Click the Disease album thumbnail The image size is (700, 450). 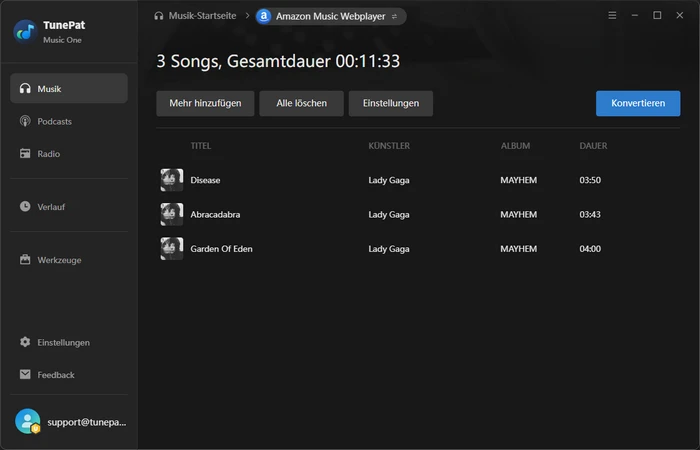(172, 180)
